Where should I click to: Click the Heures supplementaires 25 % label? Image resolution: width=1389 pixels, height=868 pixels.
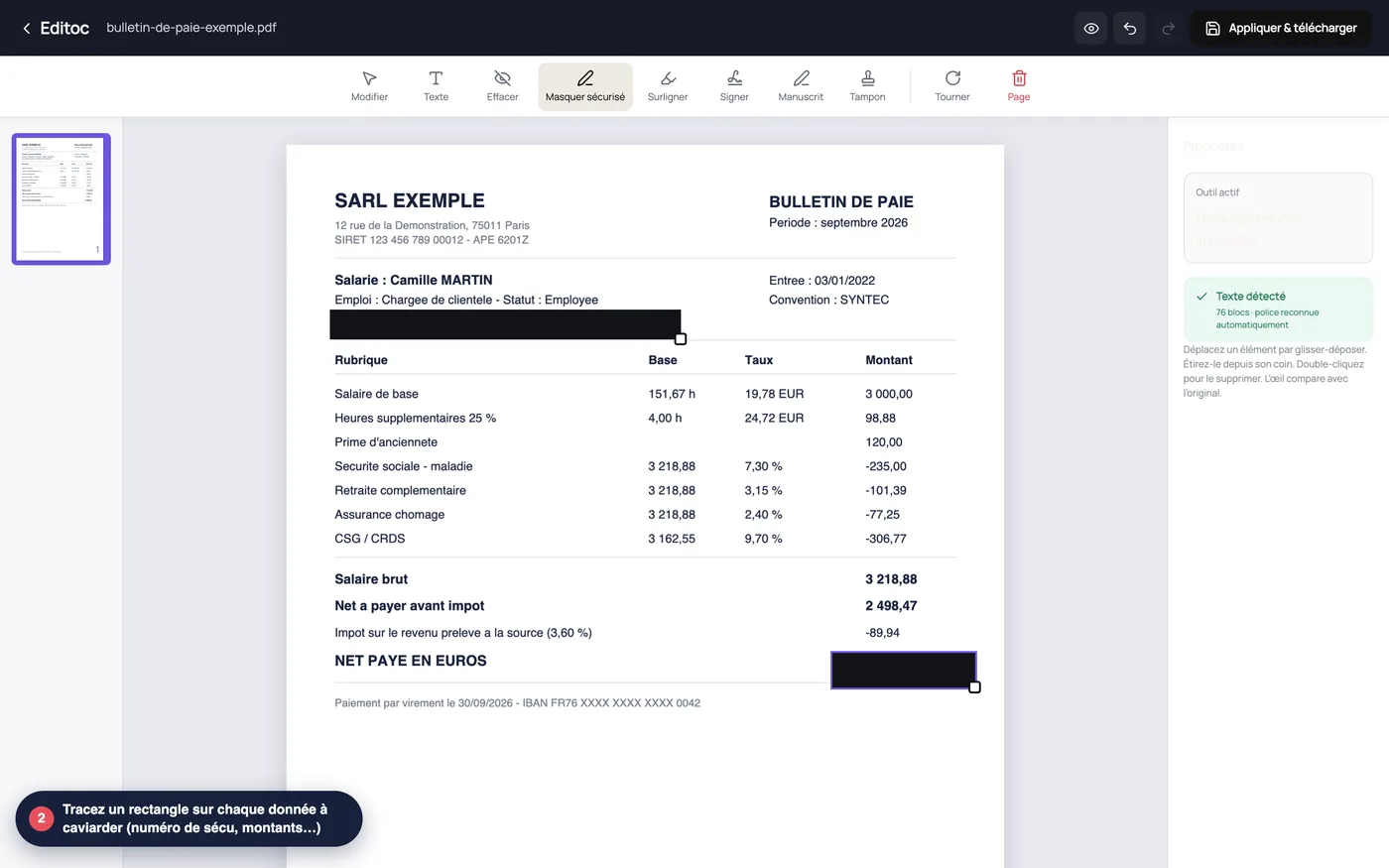point(415,418)
